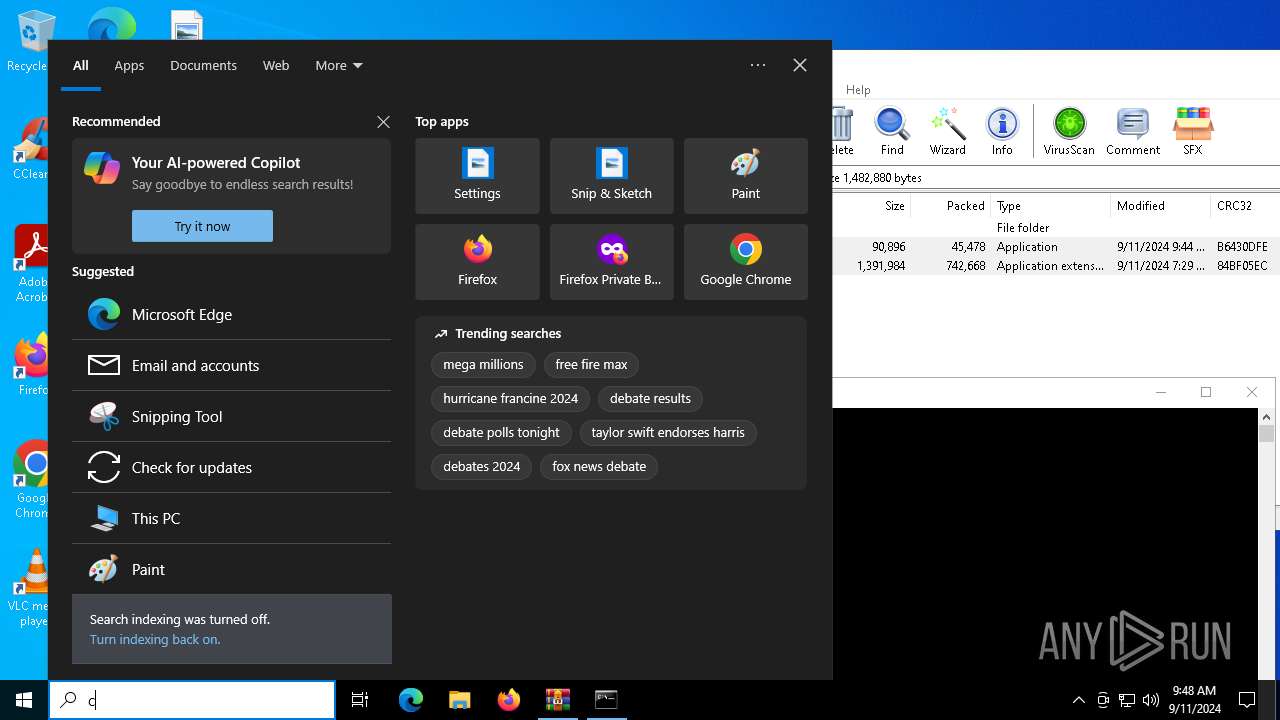Open Microsoft Edge suggestion
The image size is (1280, 720).
coord(231,314)
